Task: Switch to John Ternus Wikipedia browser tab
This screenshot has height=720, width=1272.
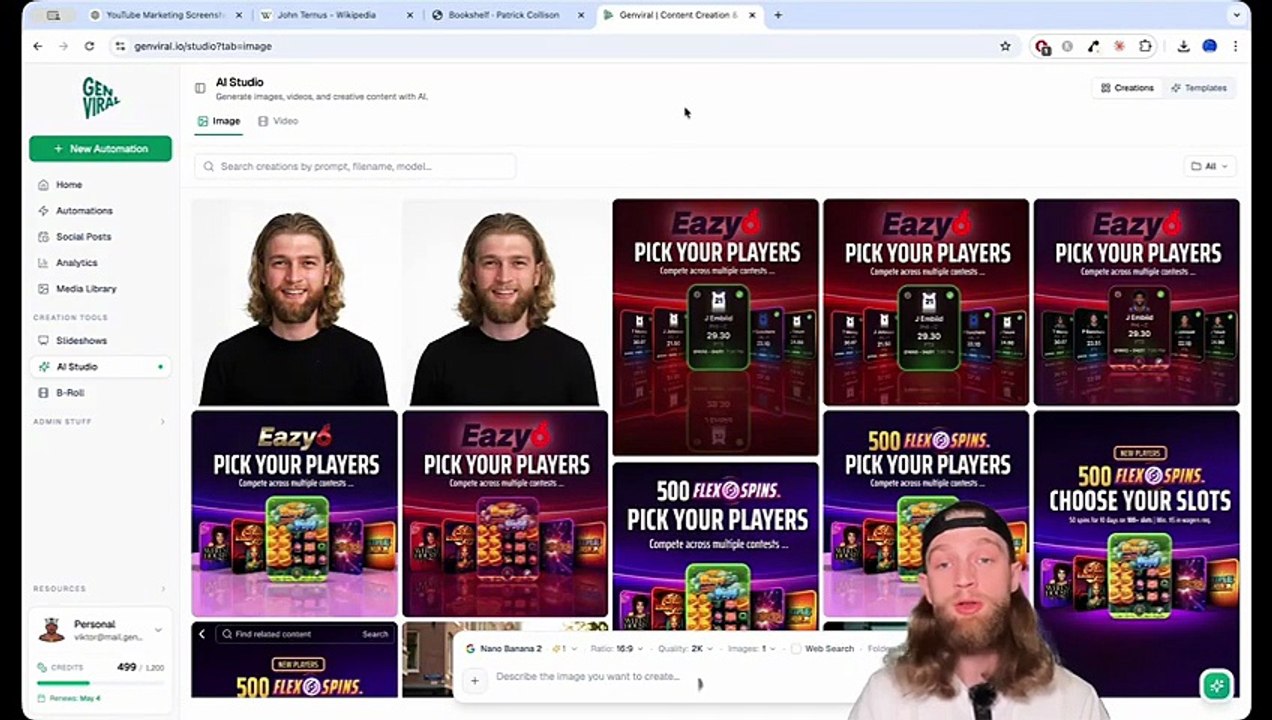Action: click(x=335, y=15)
